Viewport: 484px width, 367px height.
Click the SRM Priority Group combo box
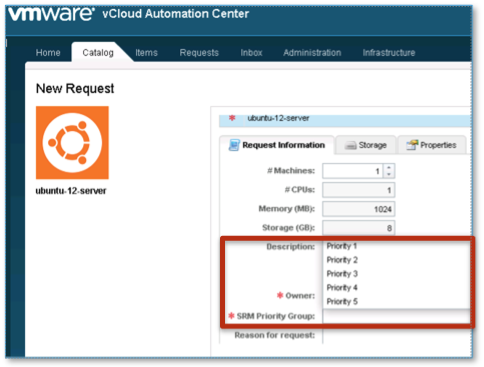click(396, 316)
